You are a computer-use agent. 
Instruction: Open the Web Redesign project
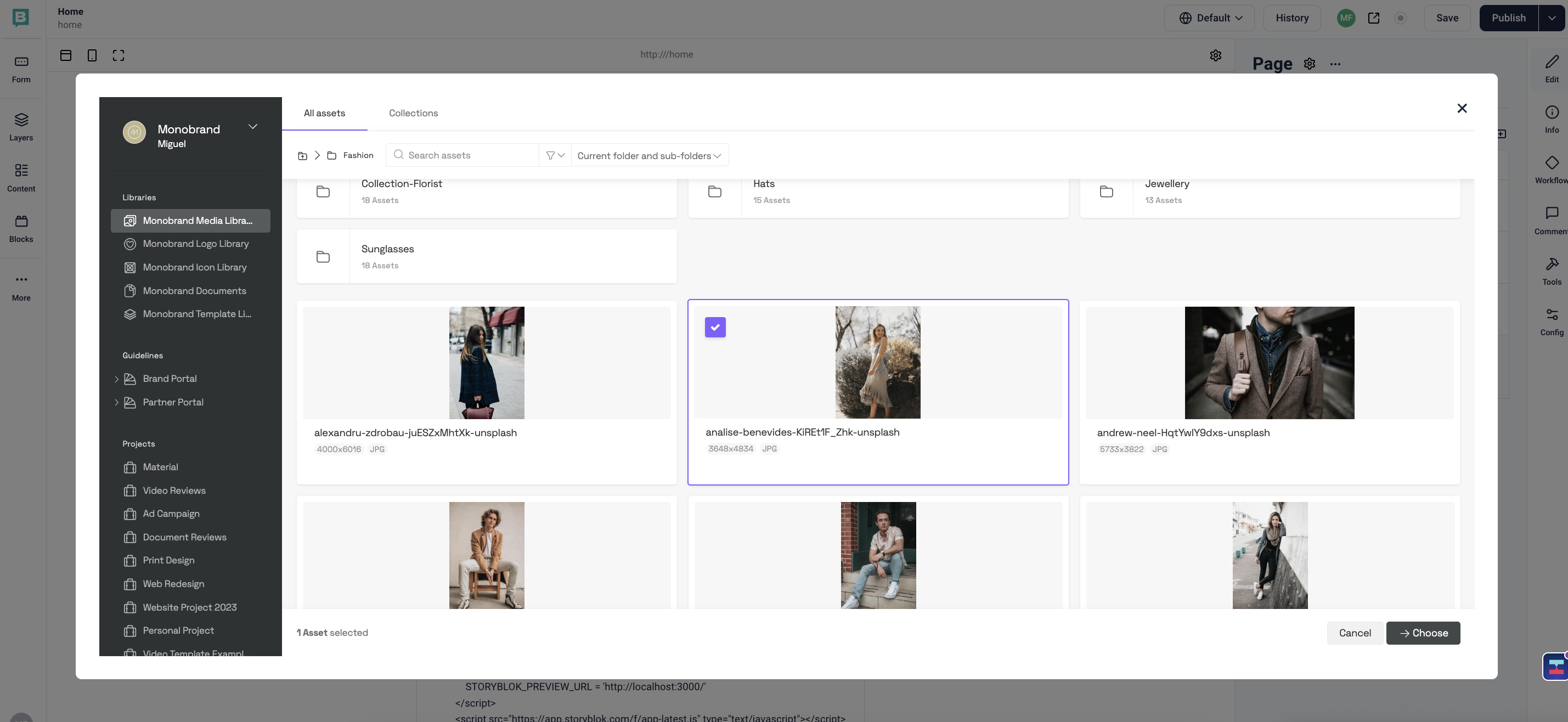(x=190, y=584)
